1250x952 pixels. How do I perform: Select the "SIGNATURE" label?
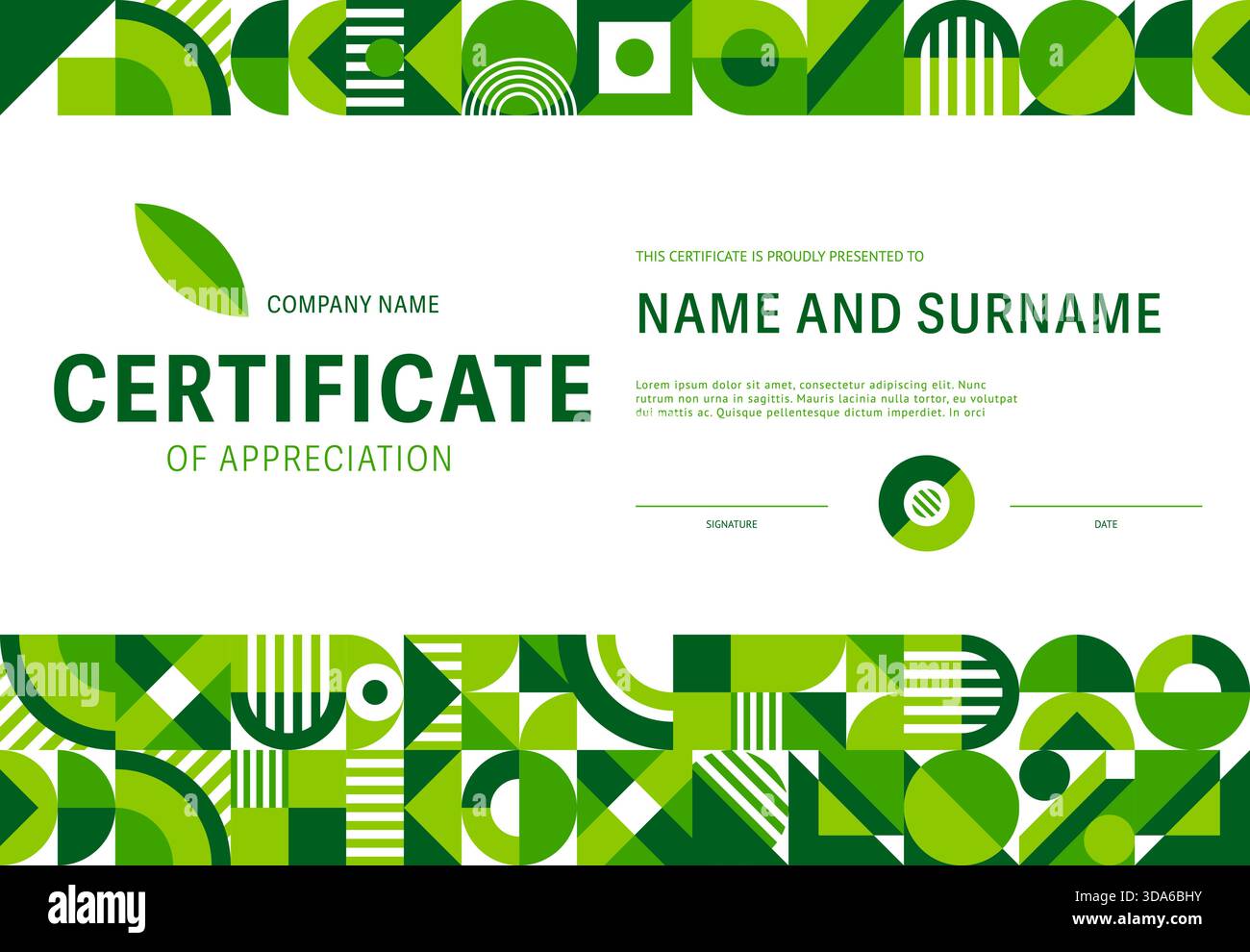pyautogui.click(x=732, y=524)
